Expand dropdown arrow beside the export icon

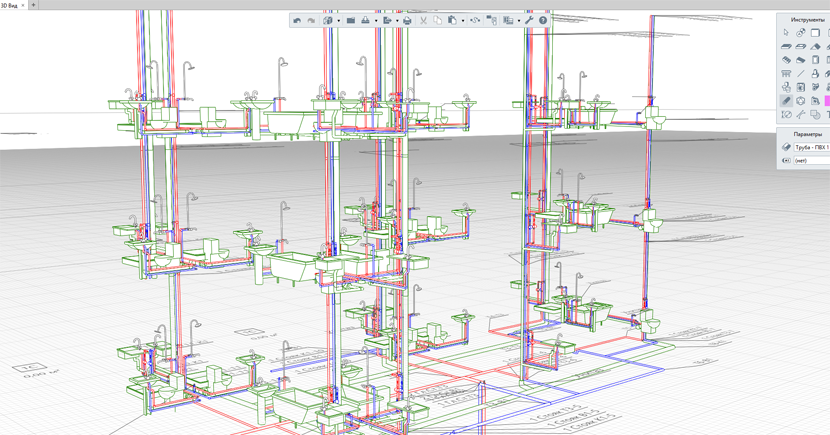coord(398,21)
